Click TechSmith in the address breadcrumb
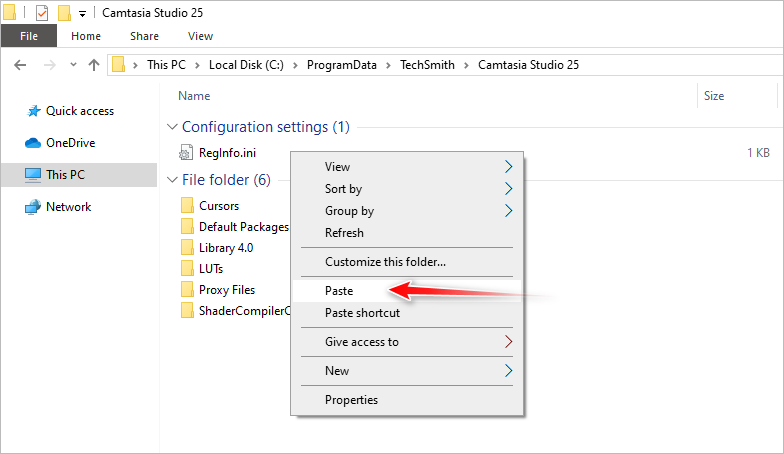784x454 pixels. click(x=427, y=65)
